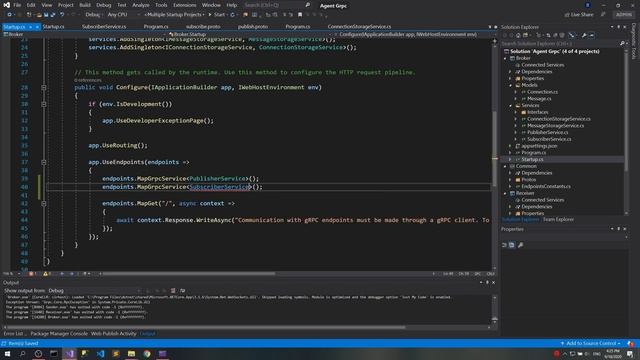
Task: Collapse the Services folder in Solution Explorer
Action: point(511,106)
